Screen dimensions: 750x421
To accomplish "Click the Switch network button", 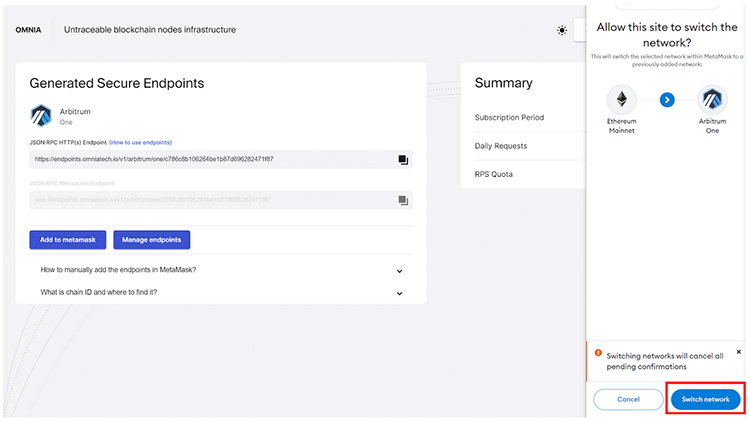I will [706, 399].
